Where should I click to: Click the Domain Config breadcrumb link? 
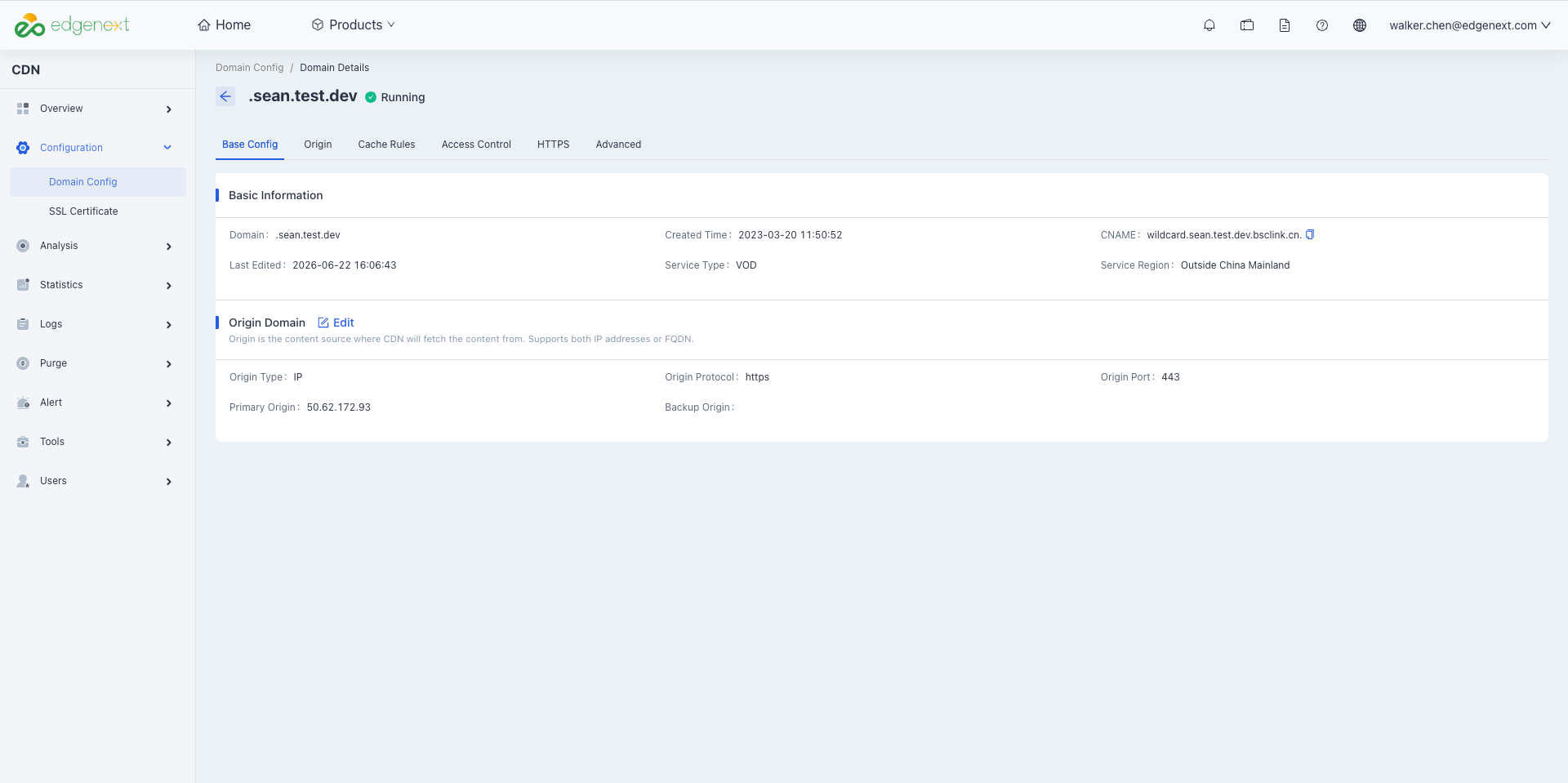[x=250, y=68]
